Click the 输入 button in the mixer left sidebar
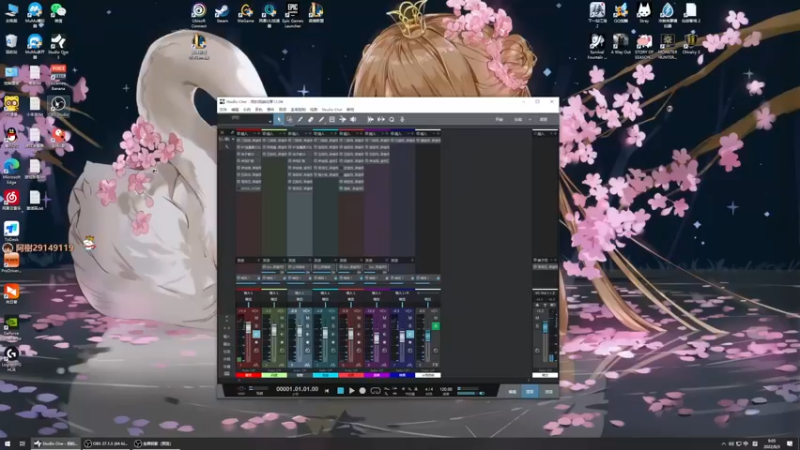The width and height of the screenshot is (800, 450). (227, 337)
